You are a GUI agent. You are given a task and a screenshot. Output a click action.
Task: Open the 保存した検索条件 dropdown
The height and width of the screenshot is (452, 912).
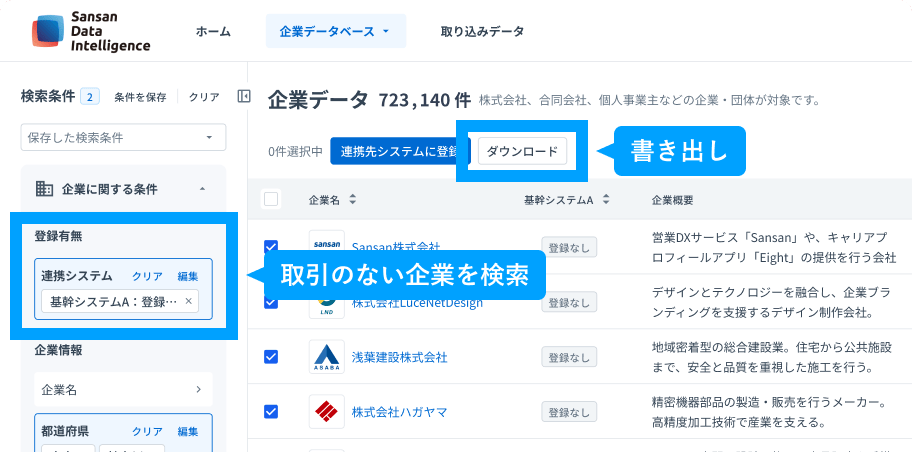pos(123,137)
